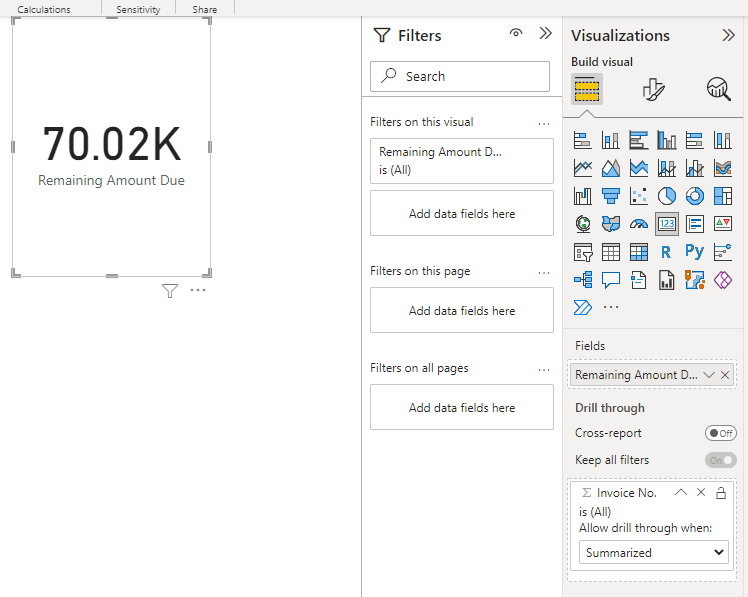Screen dimensions: 748x597
Task: Click visual-level Add data fields here well
Action: tap(462, 213)
